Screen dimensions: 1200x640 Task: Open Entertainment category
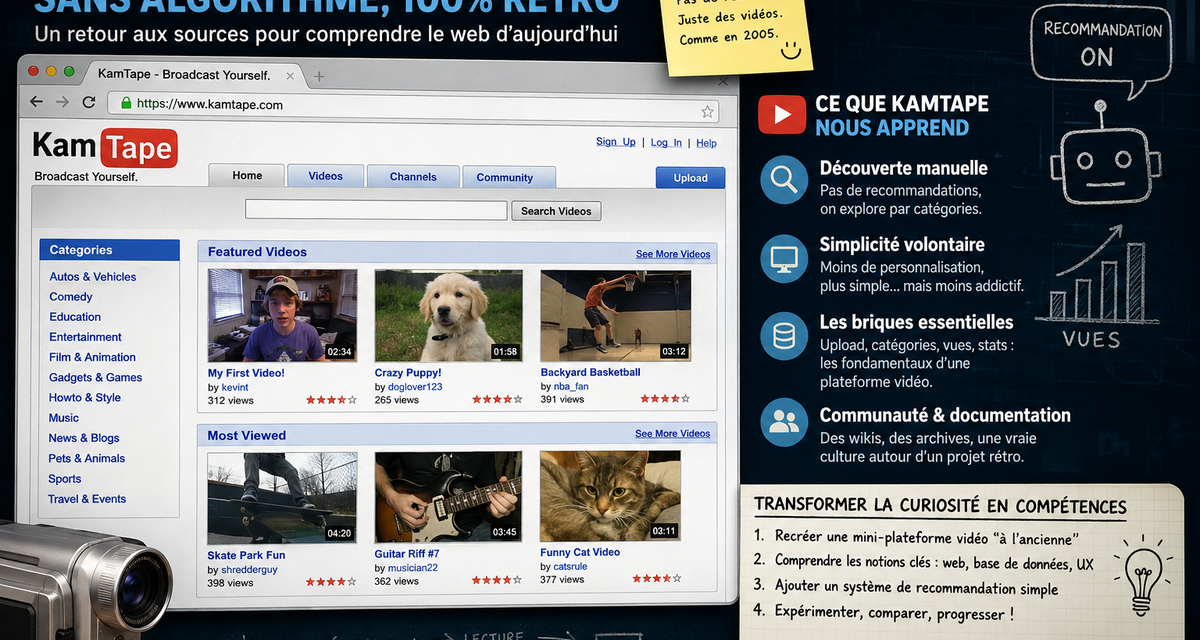pyautogui.click(x=85, y=337)
